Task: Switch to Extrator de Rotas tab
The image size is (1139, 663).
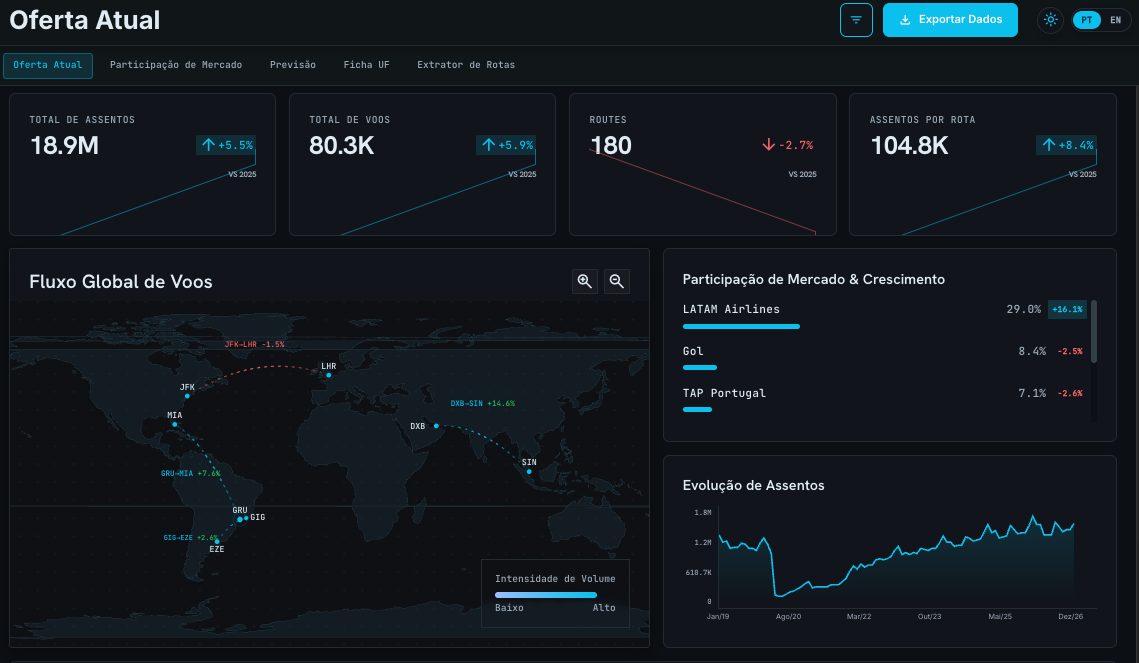Action: pyautogui.click(x=466, y=65)
